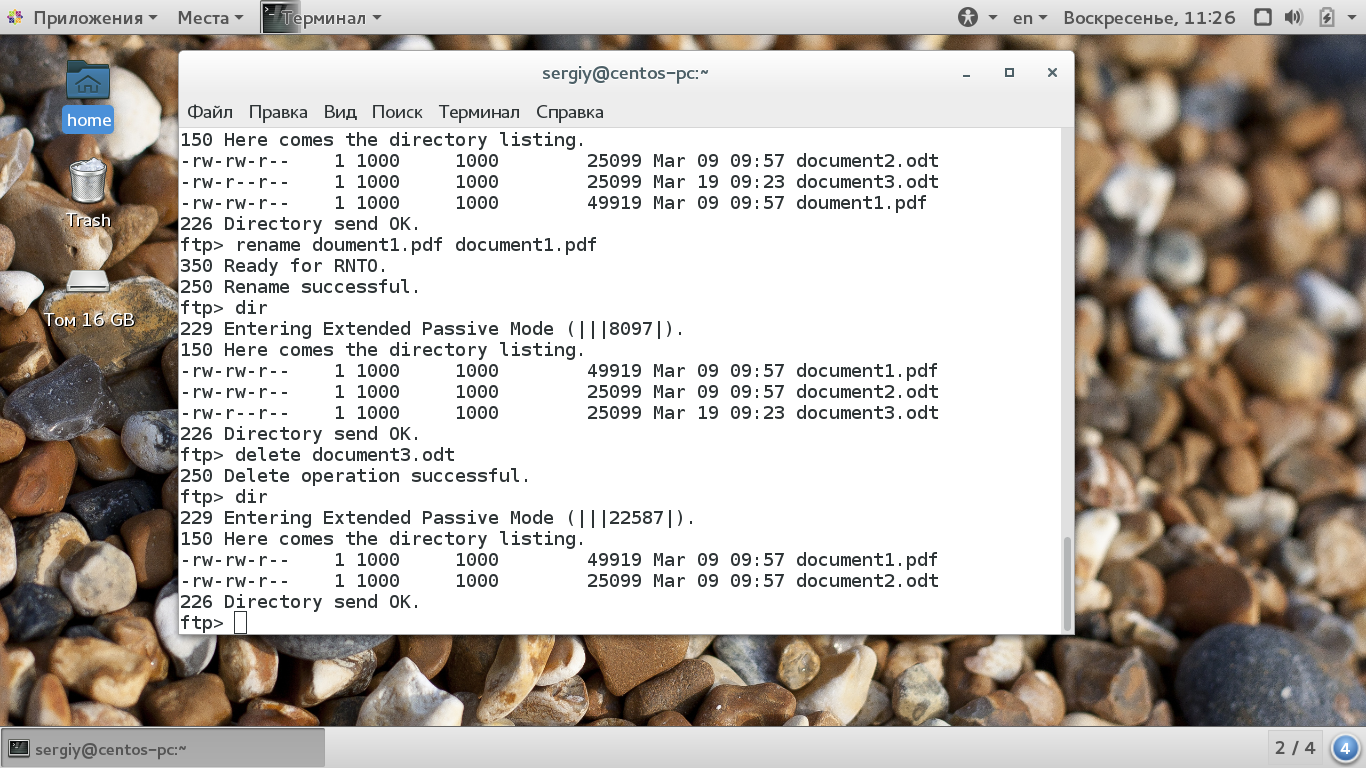This screenshot has height=768, width=1366.
Task: Click the notification count badge icon
Action: point(1345,748)
